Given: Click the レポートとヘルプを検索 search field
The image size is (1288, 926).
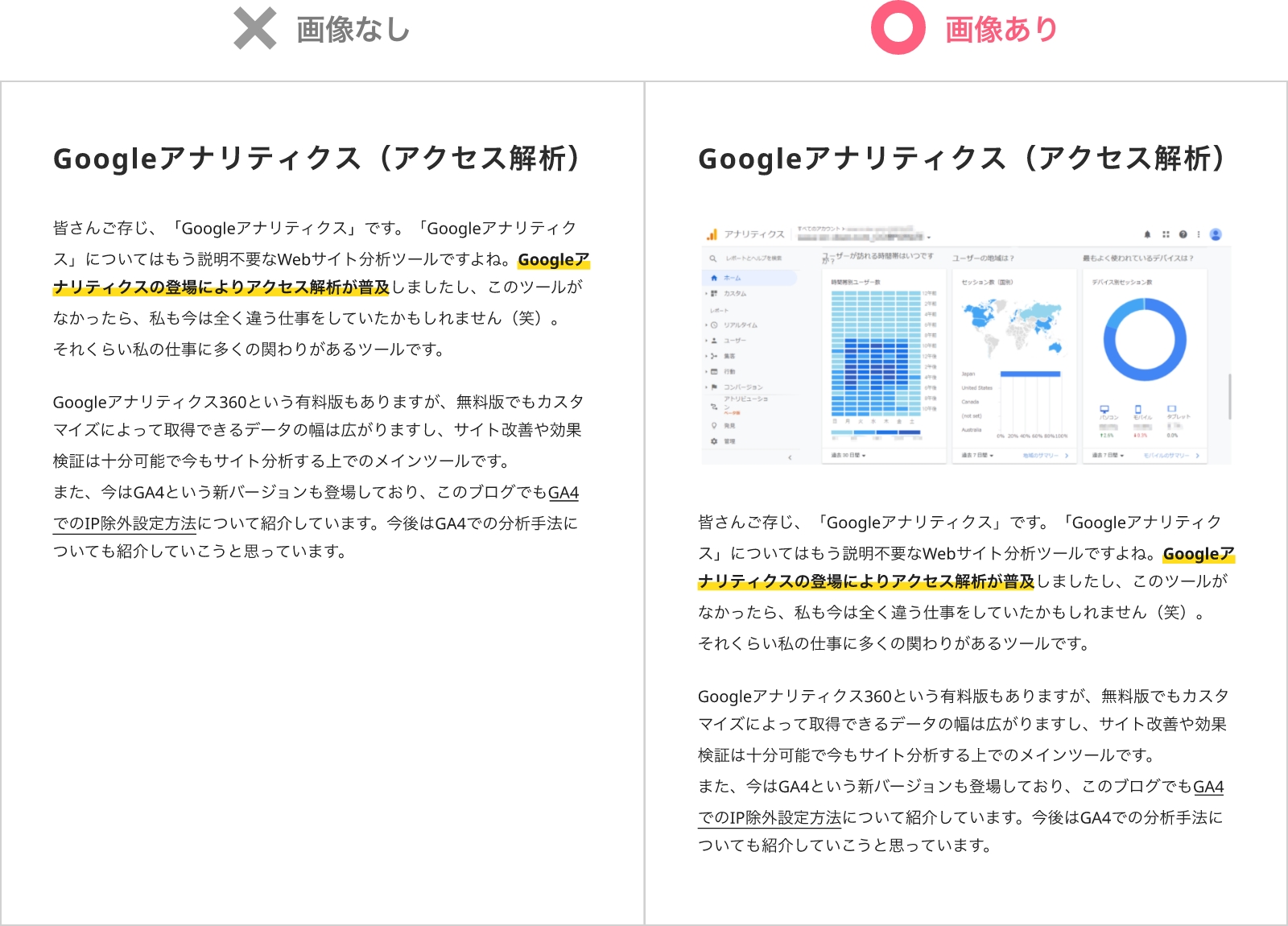Looking at the screenshot, I should coord(753,258).
